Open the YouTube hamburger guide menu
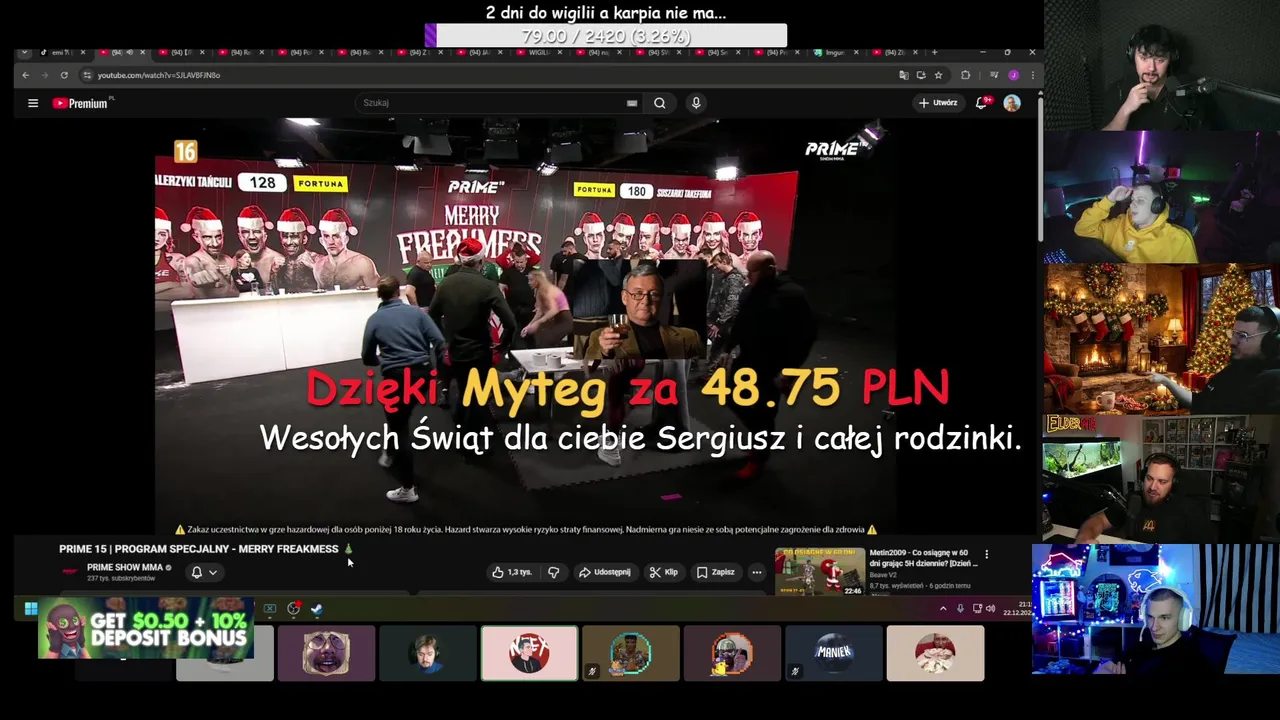This screenshot has width=1280, height=720. pyautogui.click(x=33, y=103)
